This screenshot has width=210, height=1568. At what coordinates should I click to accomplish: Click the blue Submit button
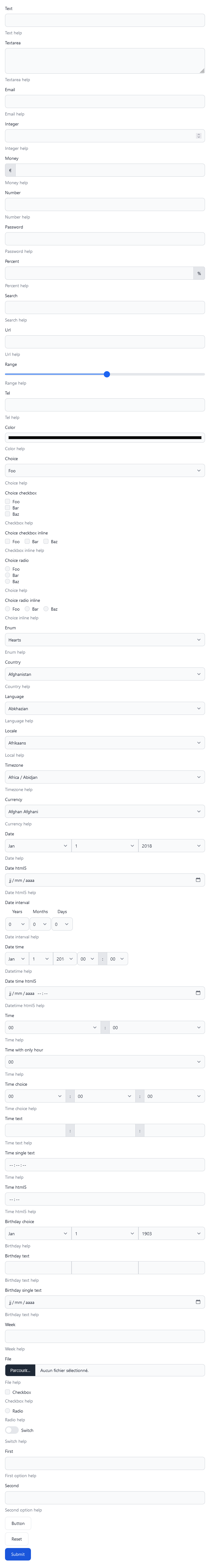[17, 1554]
